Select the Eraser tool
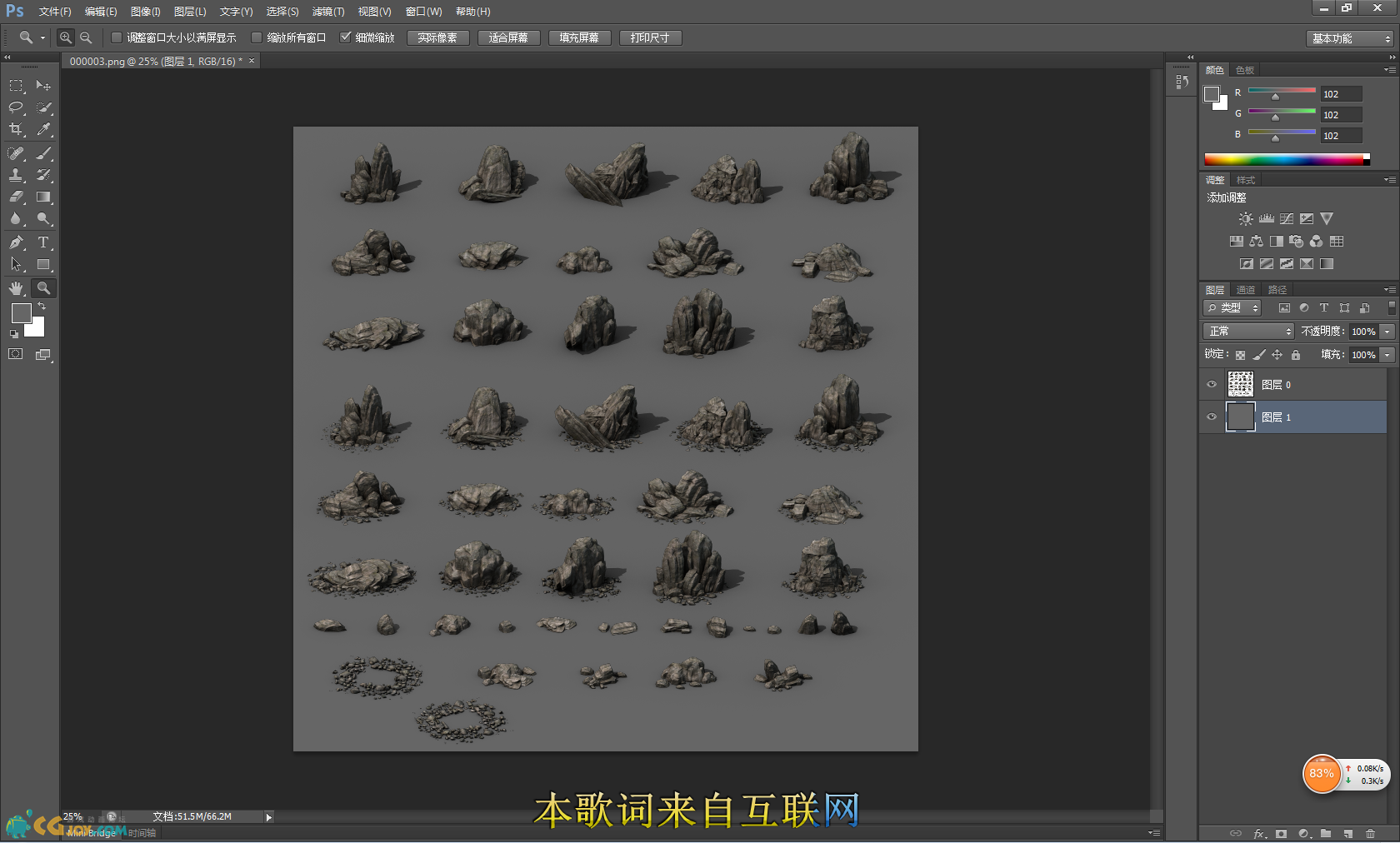This screenshot has height=843, width=1400. point(16,197)
